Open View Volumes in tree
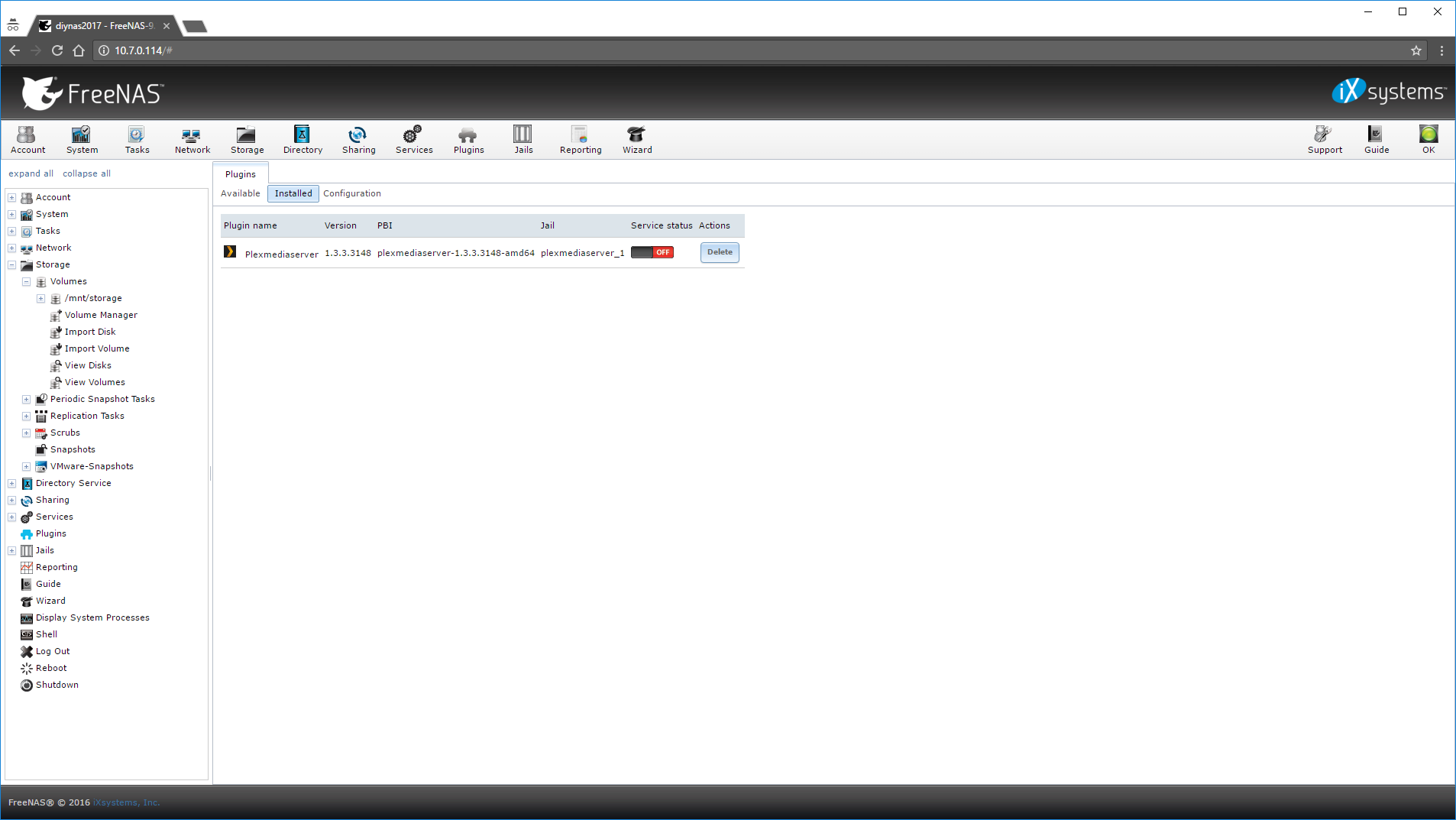The width and height of the screenshot is (1456, 820). (x=95, y=382)
